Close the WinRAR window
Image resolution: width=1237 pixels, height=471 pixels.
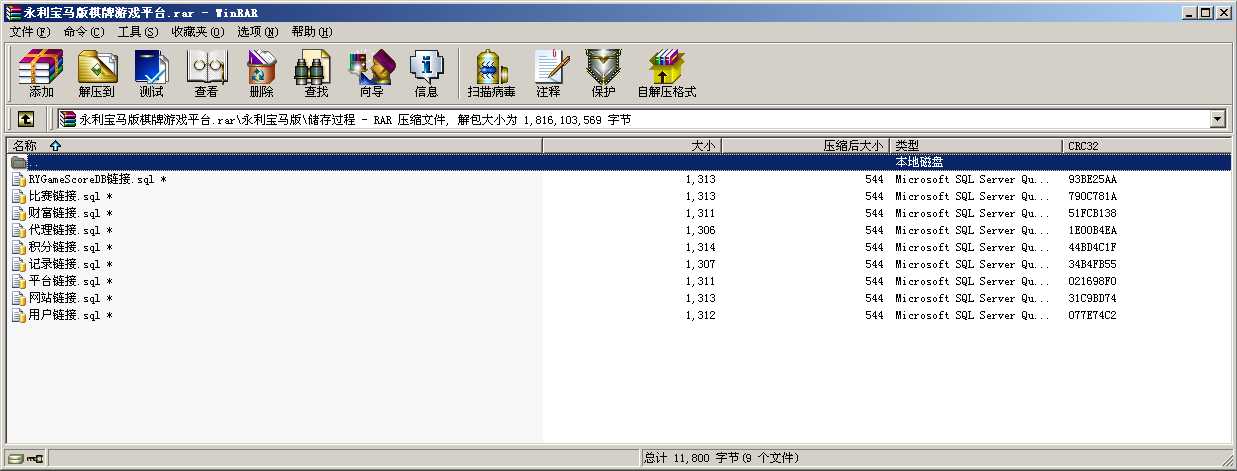1223,13
